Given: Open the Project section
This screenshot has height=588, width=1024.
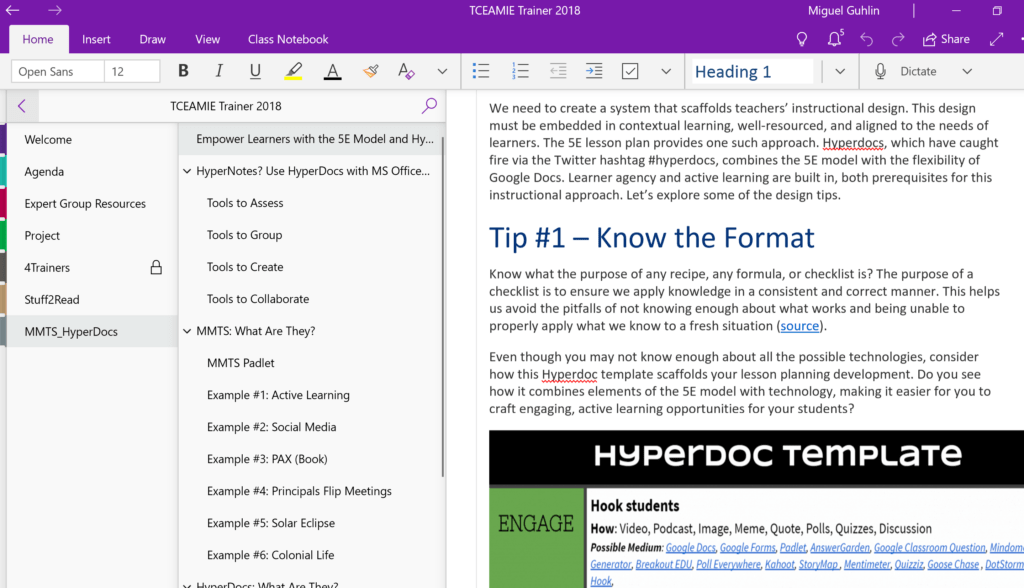Looking at the screenshot, I should click(92, 235).
